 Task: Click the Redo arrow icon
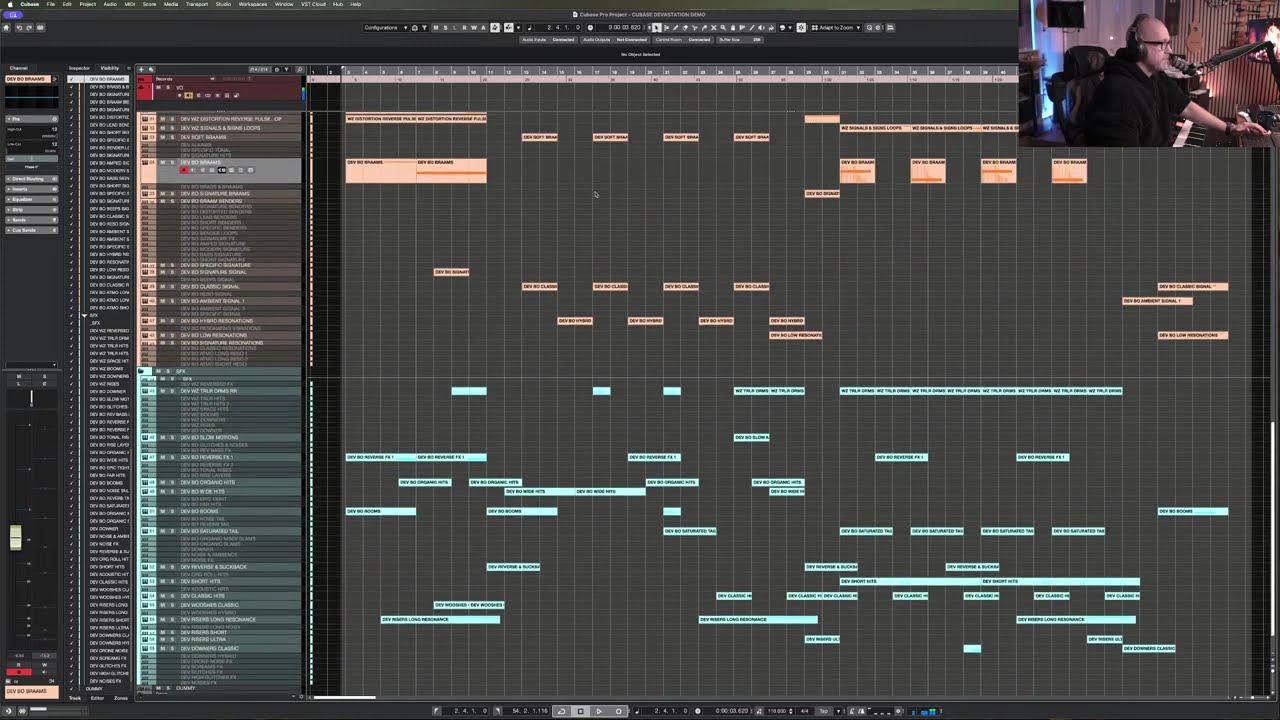[27, 27]
